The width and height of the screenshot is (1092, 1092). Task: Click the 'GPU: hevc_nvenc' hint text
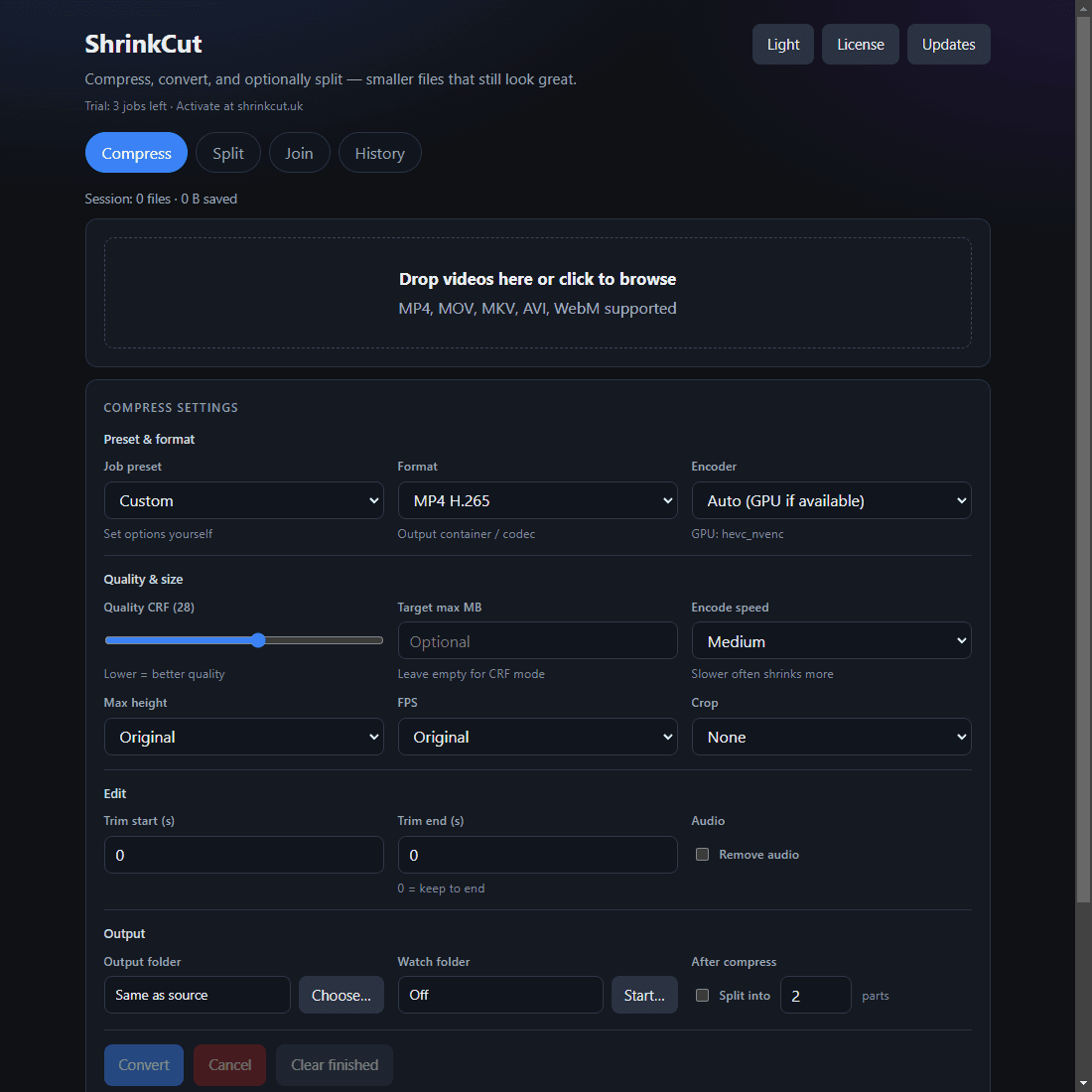pos(738,534)
